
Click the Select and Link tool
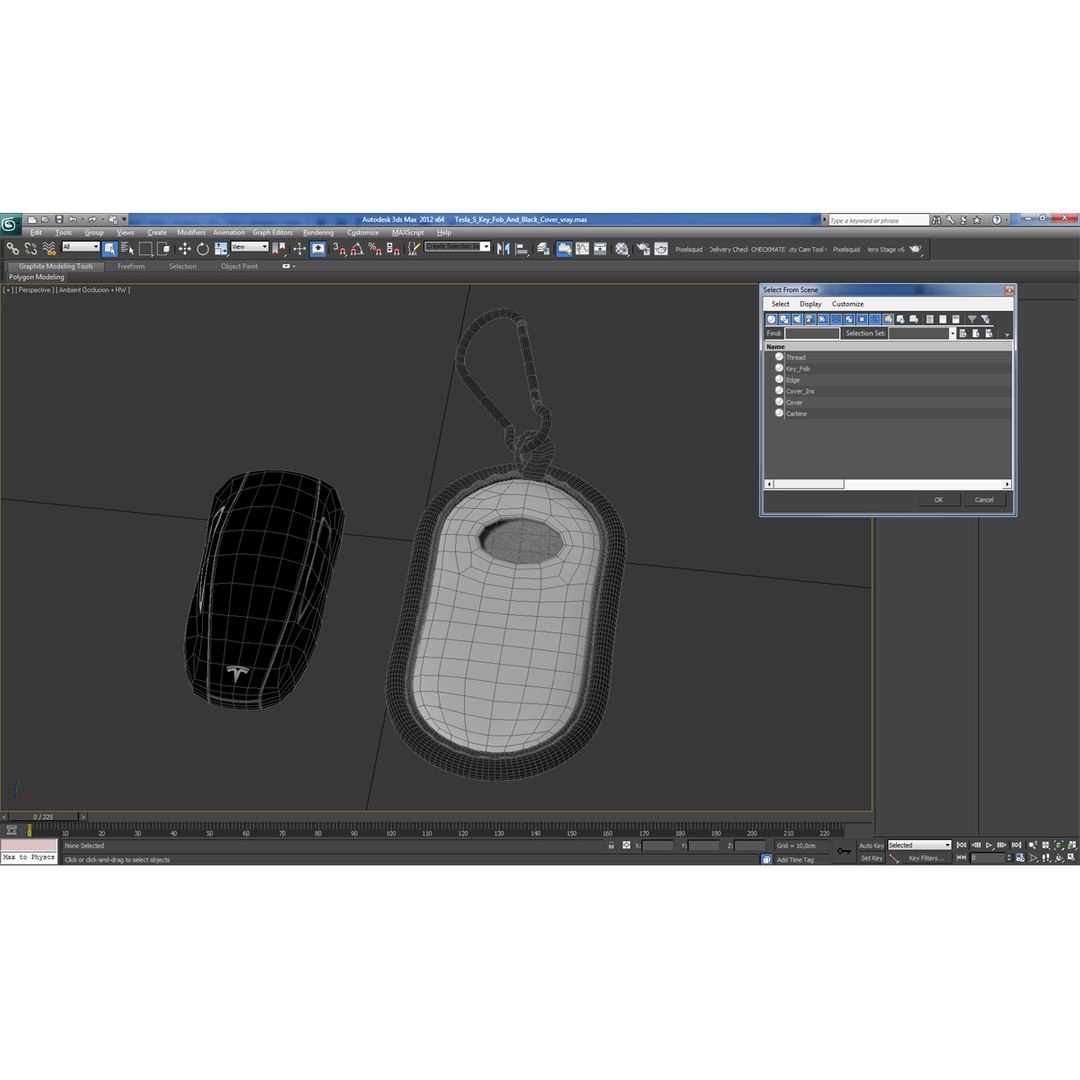(12, 249)
